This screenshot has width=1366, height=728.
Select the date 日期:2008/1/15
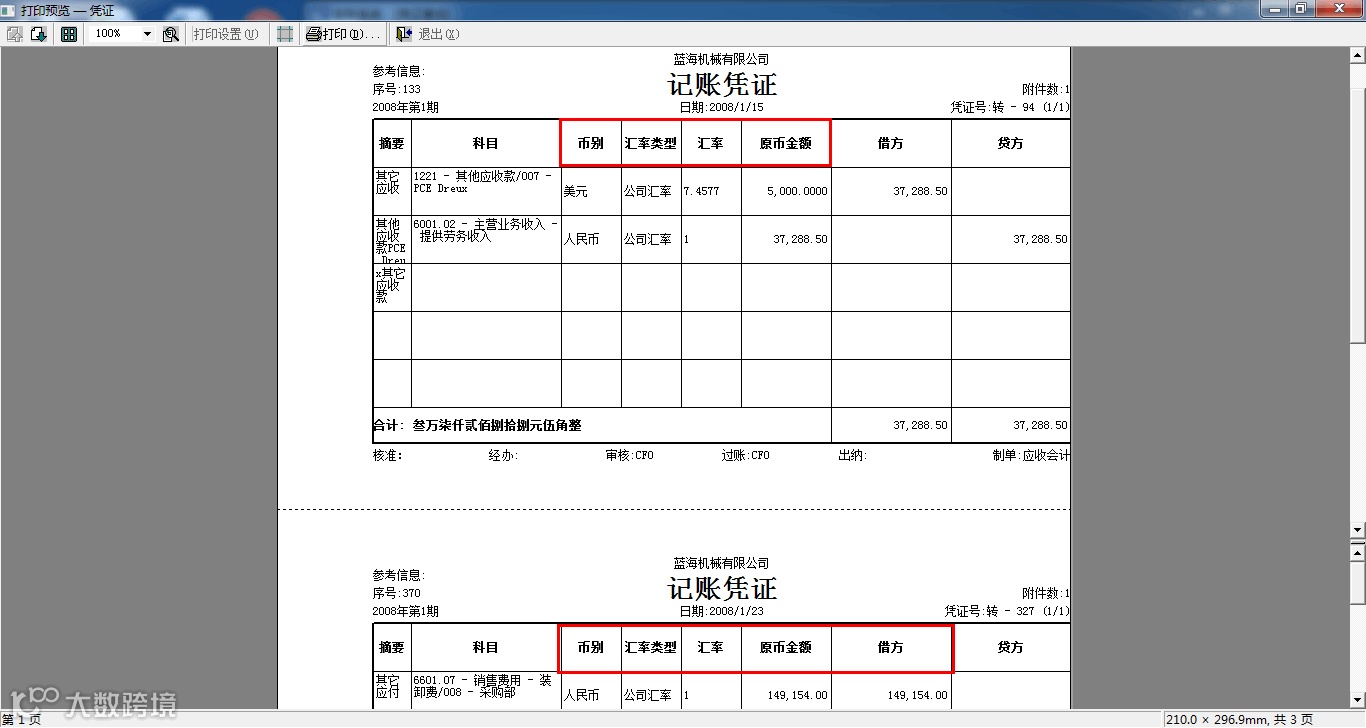pos(721,107)
